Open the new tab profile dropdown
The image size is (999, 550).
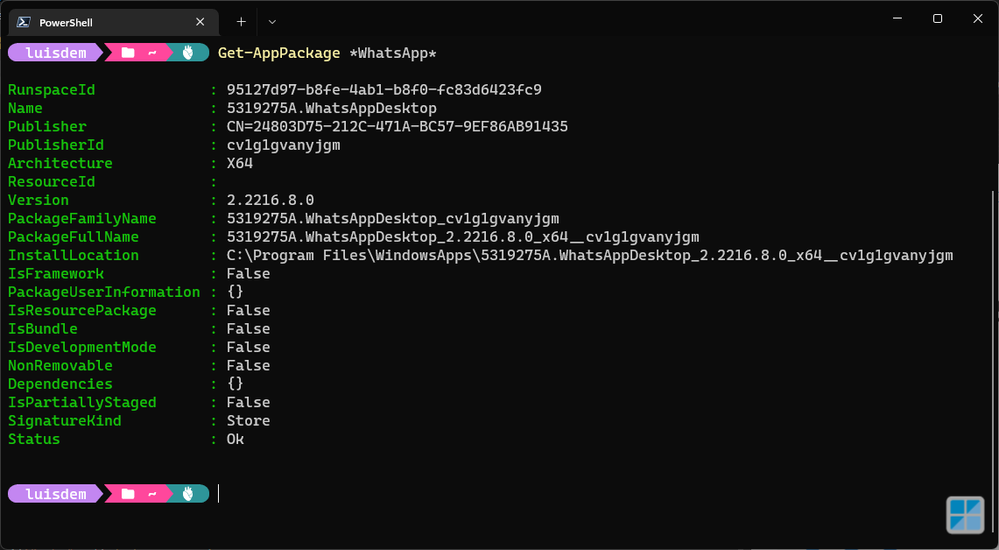[x=272, y=21]
